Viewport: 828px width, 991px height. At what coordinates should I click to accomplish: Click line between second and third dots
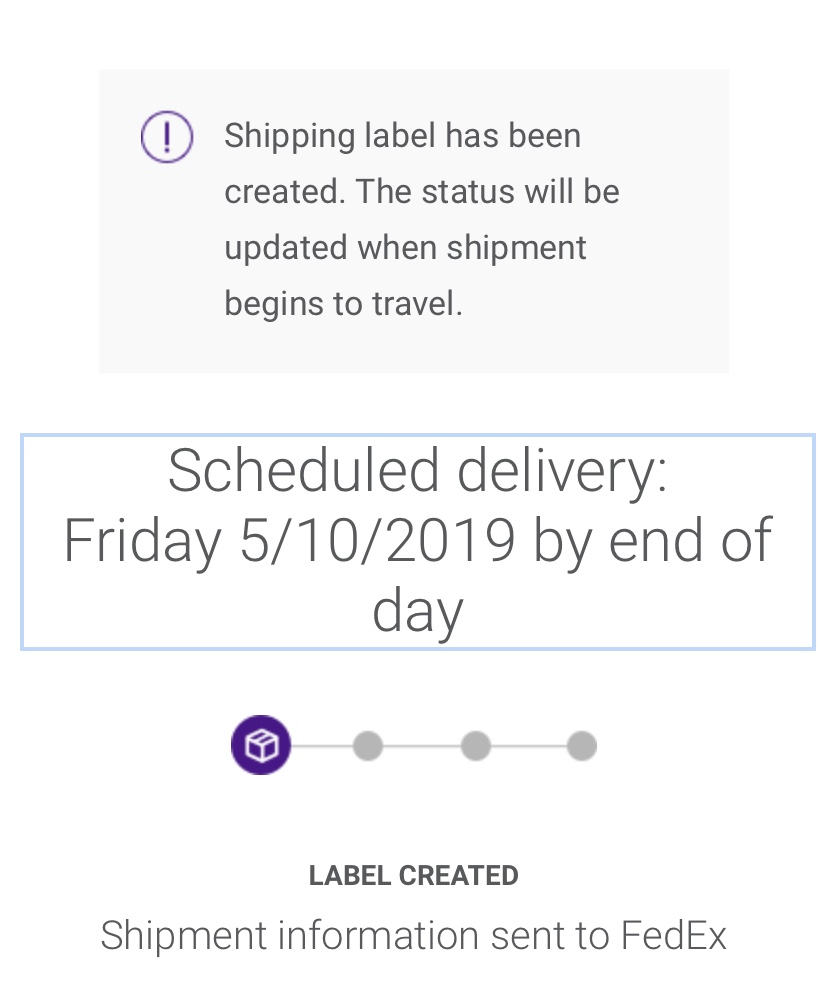tap(422, 746)
